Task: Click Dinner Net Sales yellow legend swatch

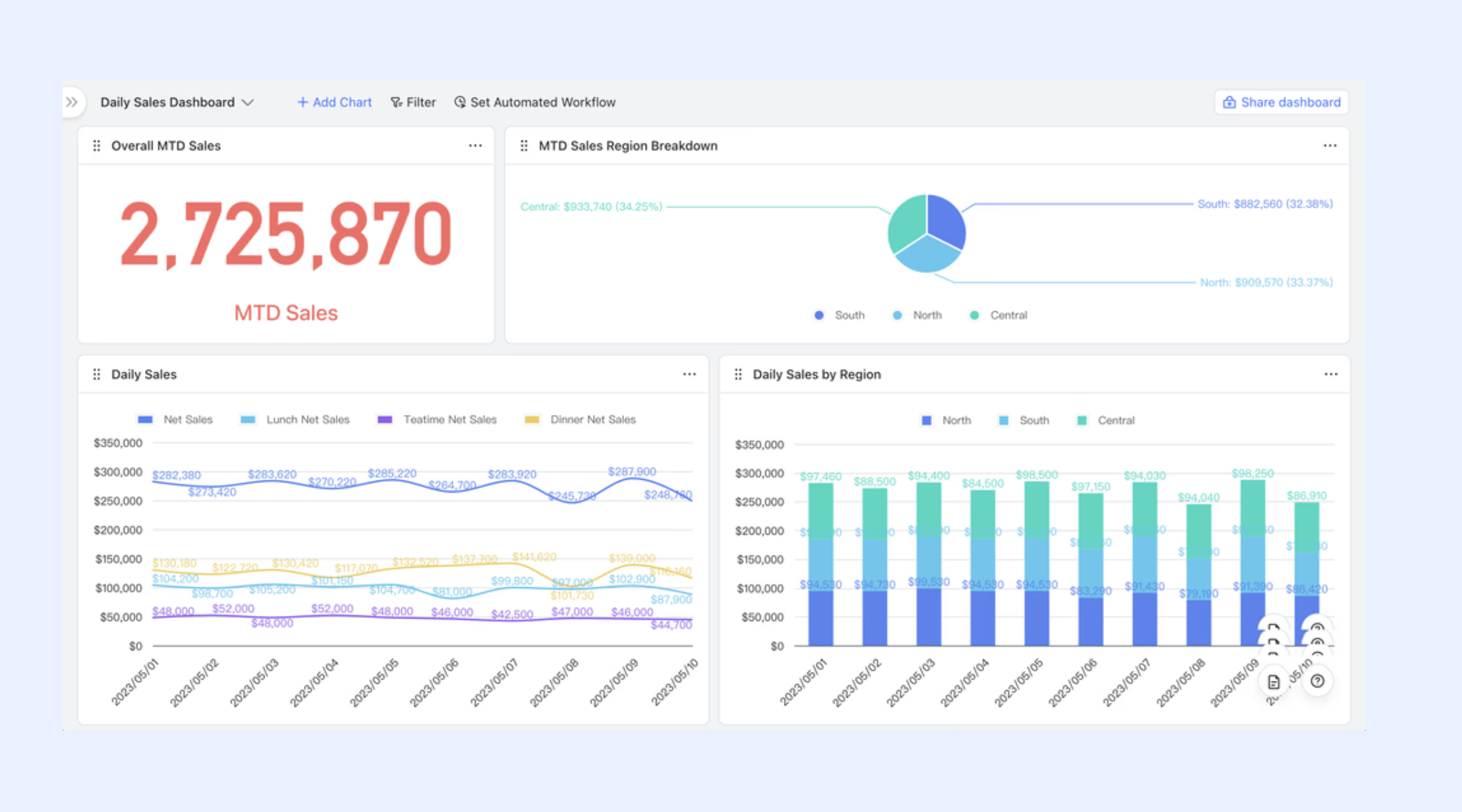Action: pyautogui.click(x=532, y=420)
